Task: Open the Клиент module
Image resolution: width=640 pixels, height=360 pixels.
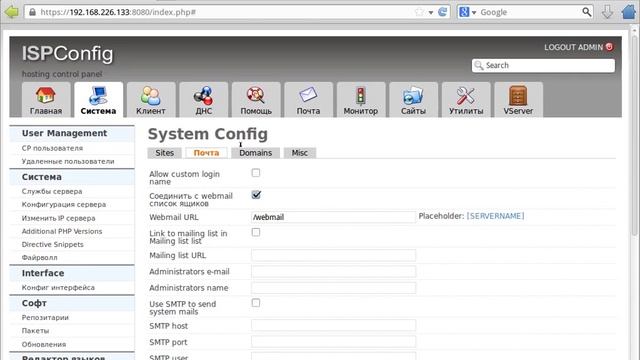Action: point(151,100)
